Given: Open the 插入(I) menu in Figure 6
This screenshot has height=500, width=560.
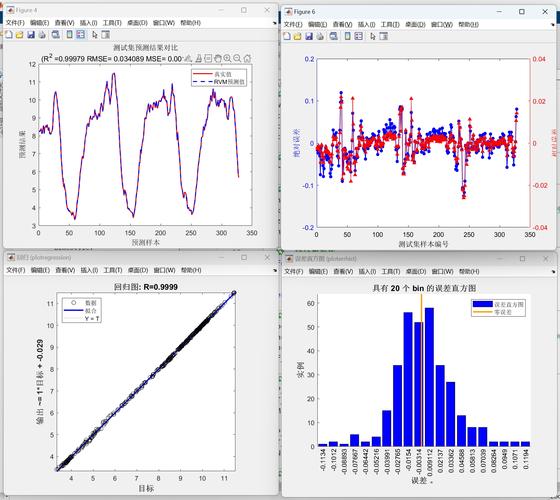Looking at the screenshot, I should point(367,24).
